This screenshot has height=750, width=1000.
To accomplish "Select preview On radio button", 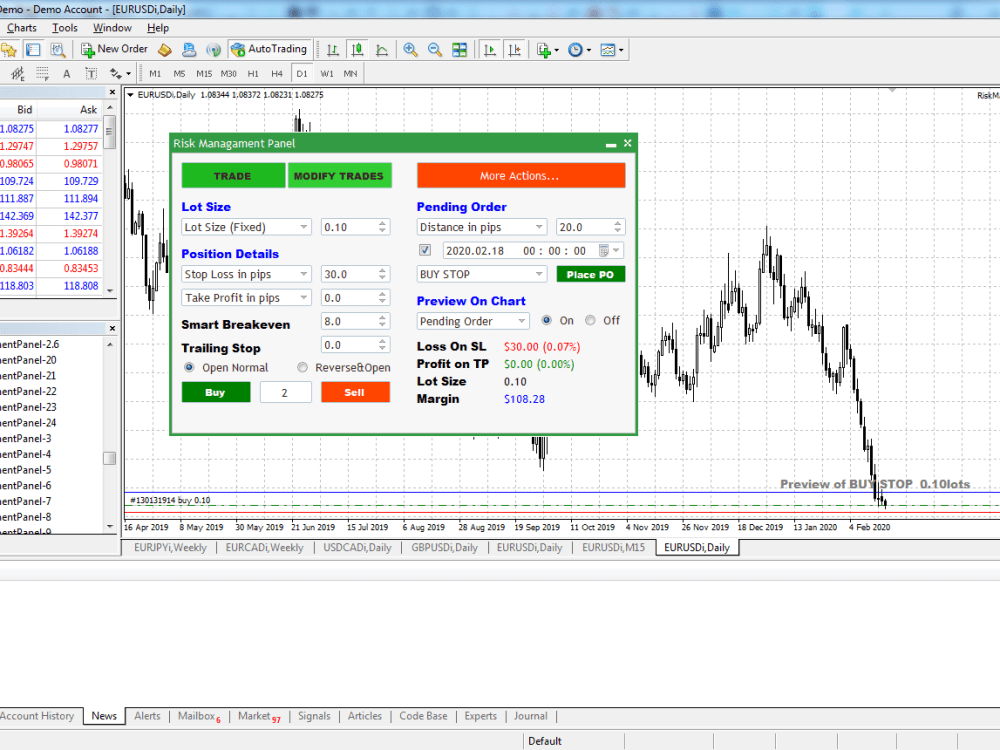I will 547,320.
